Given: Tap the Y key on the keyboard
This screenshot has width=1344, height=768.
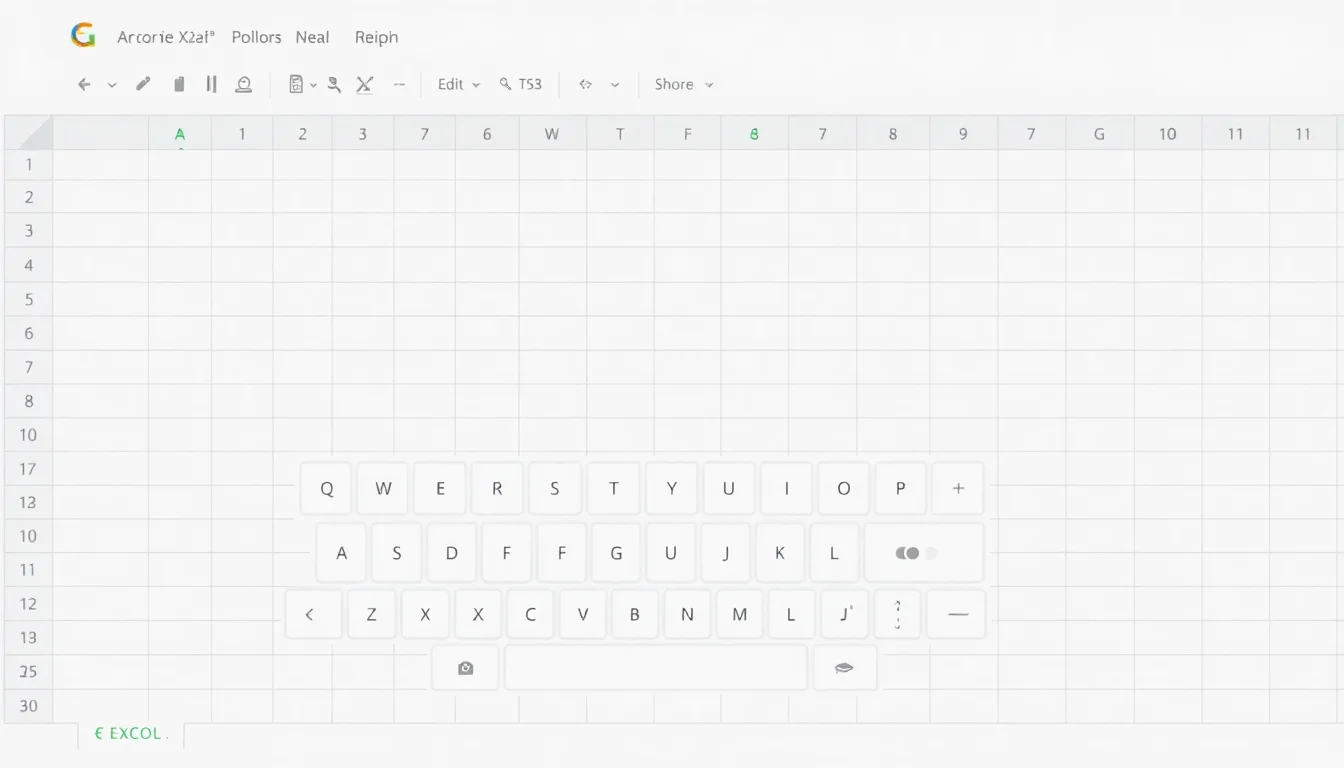Looking at the screenshot, I should pyautogui.click(x=671, y=489).
